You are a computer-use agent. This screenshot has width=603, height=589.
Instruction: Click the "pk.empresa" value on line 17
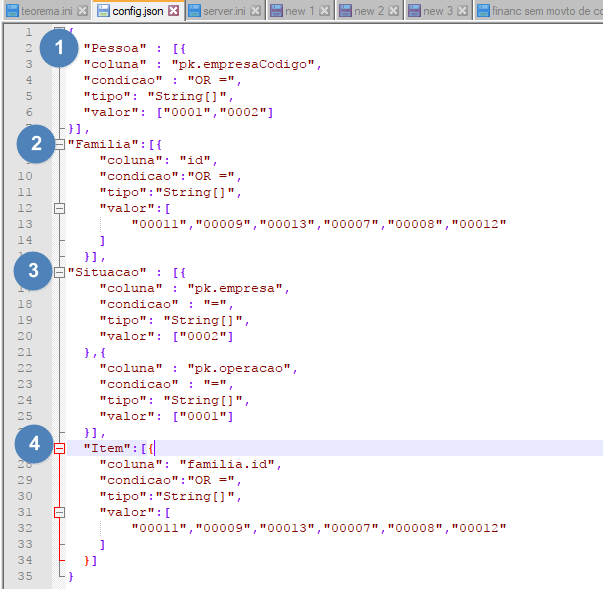[235, 288]
